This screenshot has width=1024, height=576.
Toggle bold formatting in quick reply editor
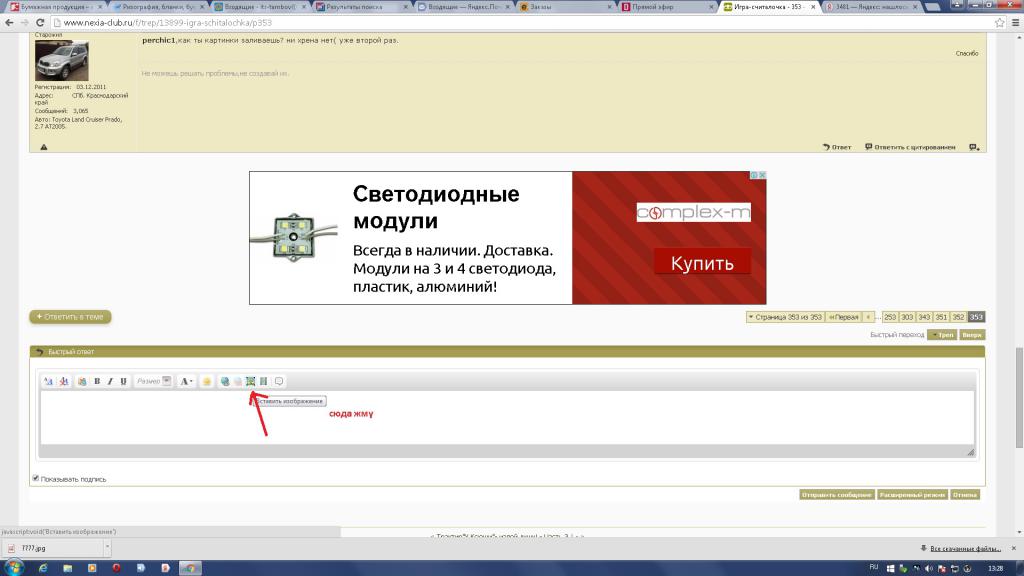tap(97, 381)
